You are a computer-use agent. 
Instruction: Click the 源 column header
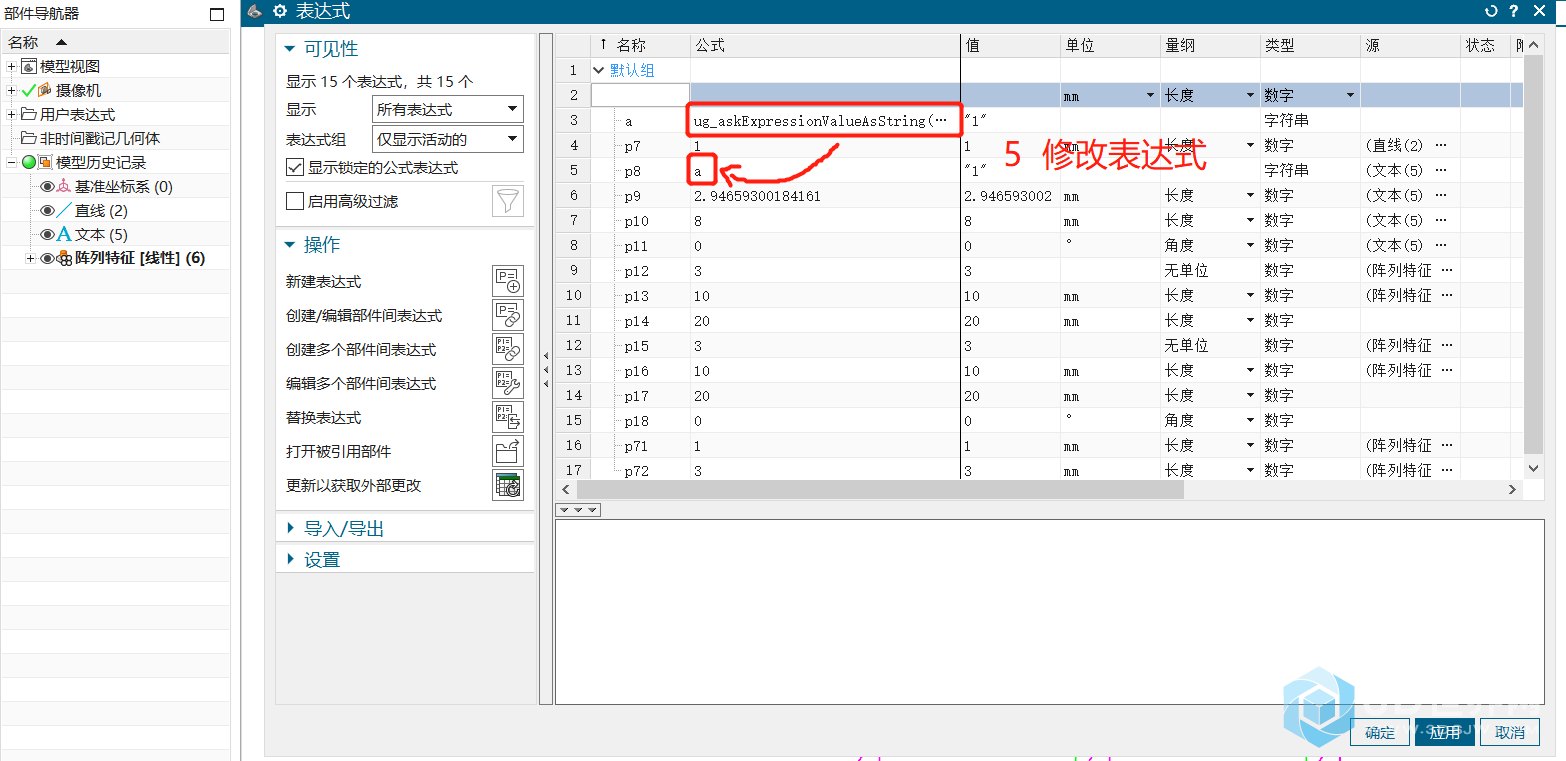[x=1410, y=46]
